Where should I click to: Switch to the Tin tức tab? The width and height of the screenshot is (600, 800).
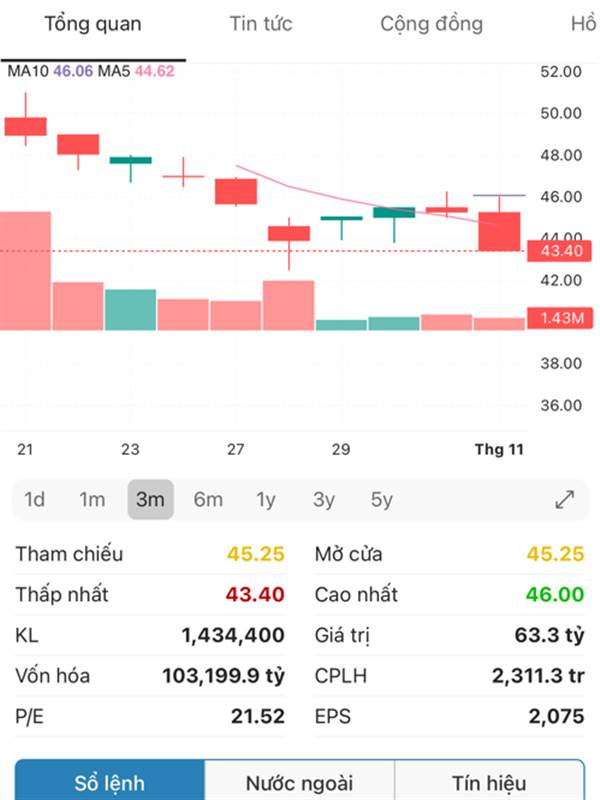click(260, 24)
